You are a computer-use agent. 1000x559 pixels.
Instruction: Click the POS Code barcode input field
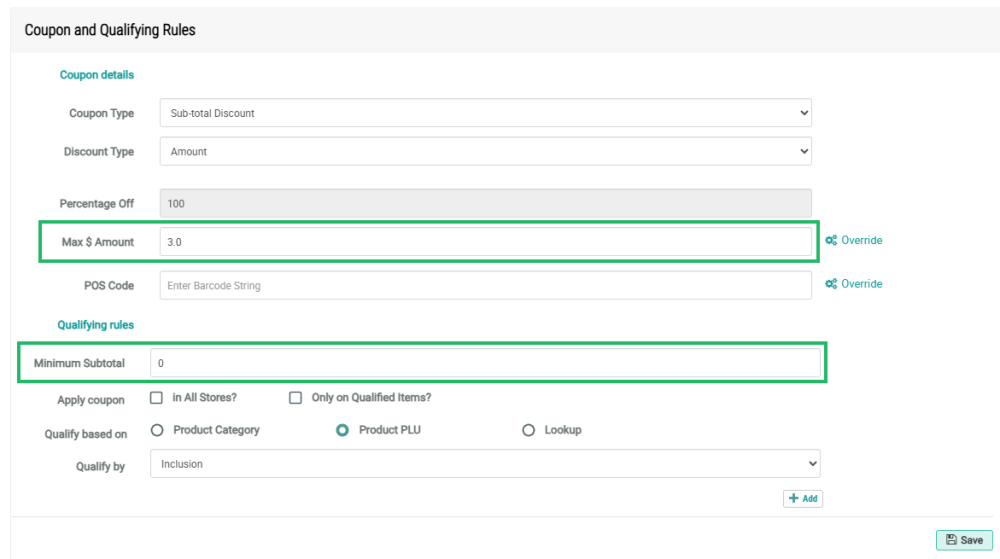coord(485,286)
